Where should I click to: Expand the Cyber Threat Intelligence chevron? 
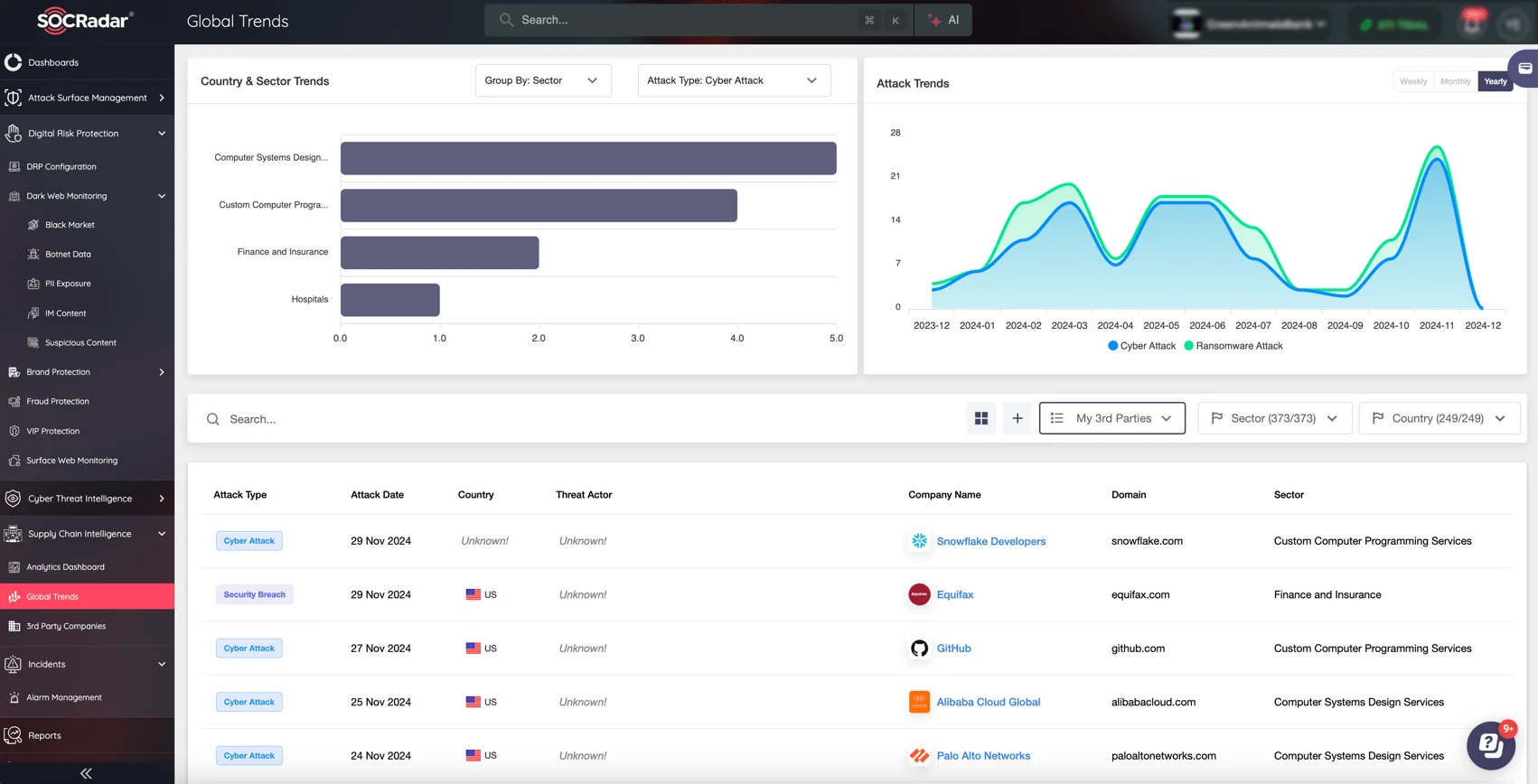click(x=162, y=499)
